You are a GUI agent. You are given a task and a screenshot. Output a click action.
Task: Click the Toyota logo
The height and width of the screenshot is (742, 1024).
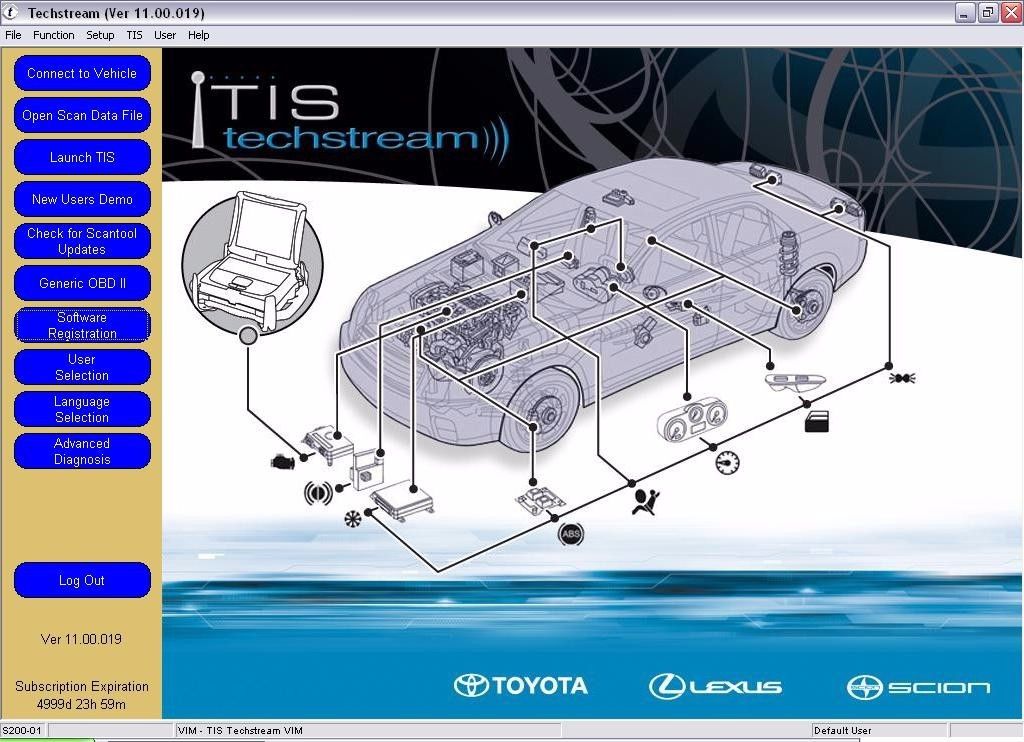pos(520,685)
